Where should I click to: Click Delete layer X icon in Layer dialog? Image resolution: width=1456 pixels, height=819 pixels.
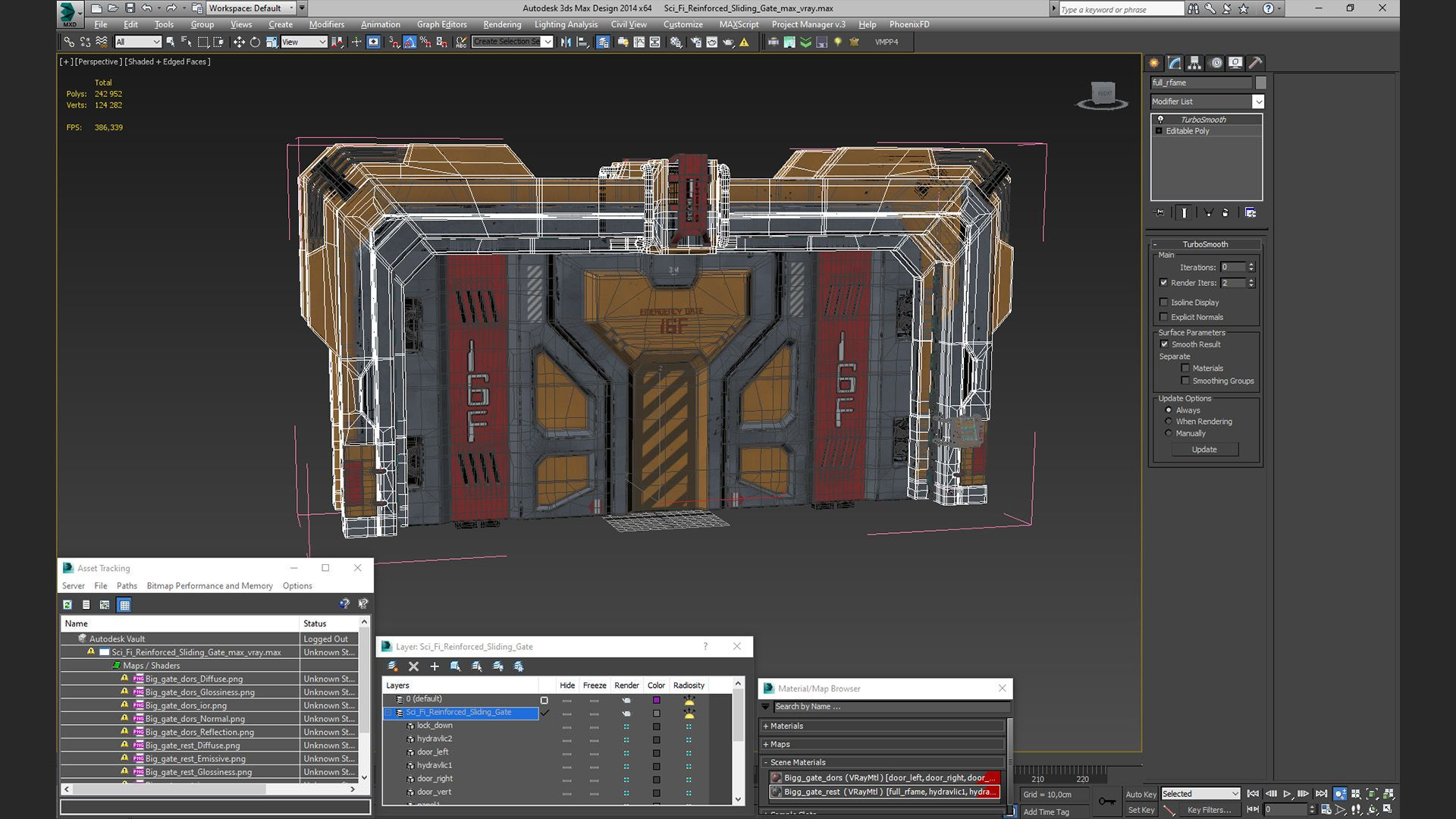click(x=413, y=667)
